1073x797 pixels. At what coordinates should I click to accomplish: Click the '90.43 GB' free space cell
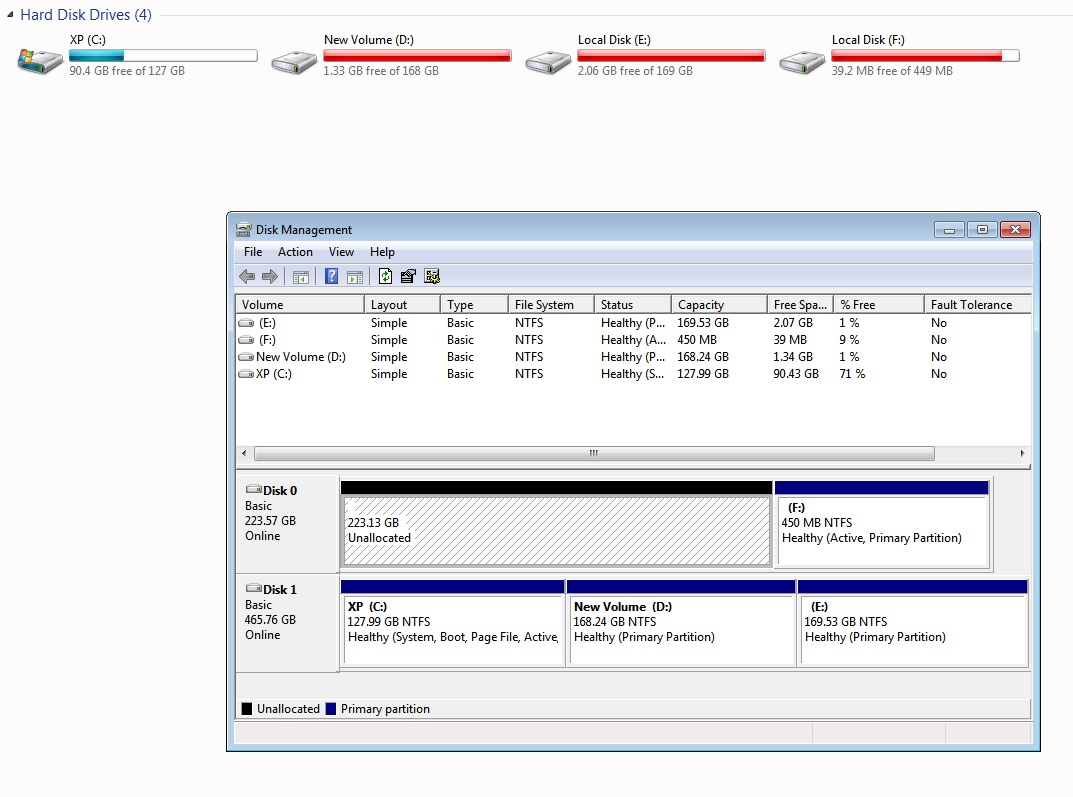(x=796, y=374)
